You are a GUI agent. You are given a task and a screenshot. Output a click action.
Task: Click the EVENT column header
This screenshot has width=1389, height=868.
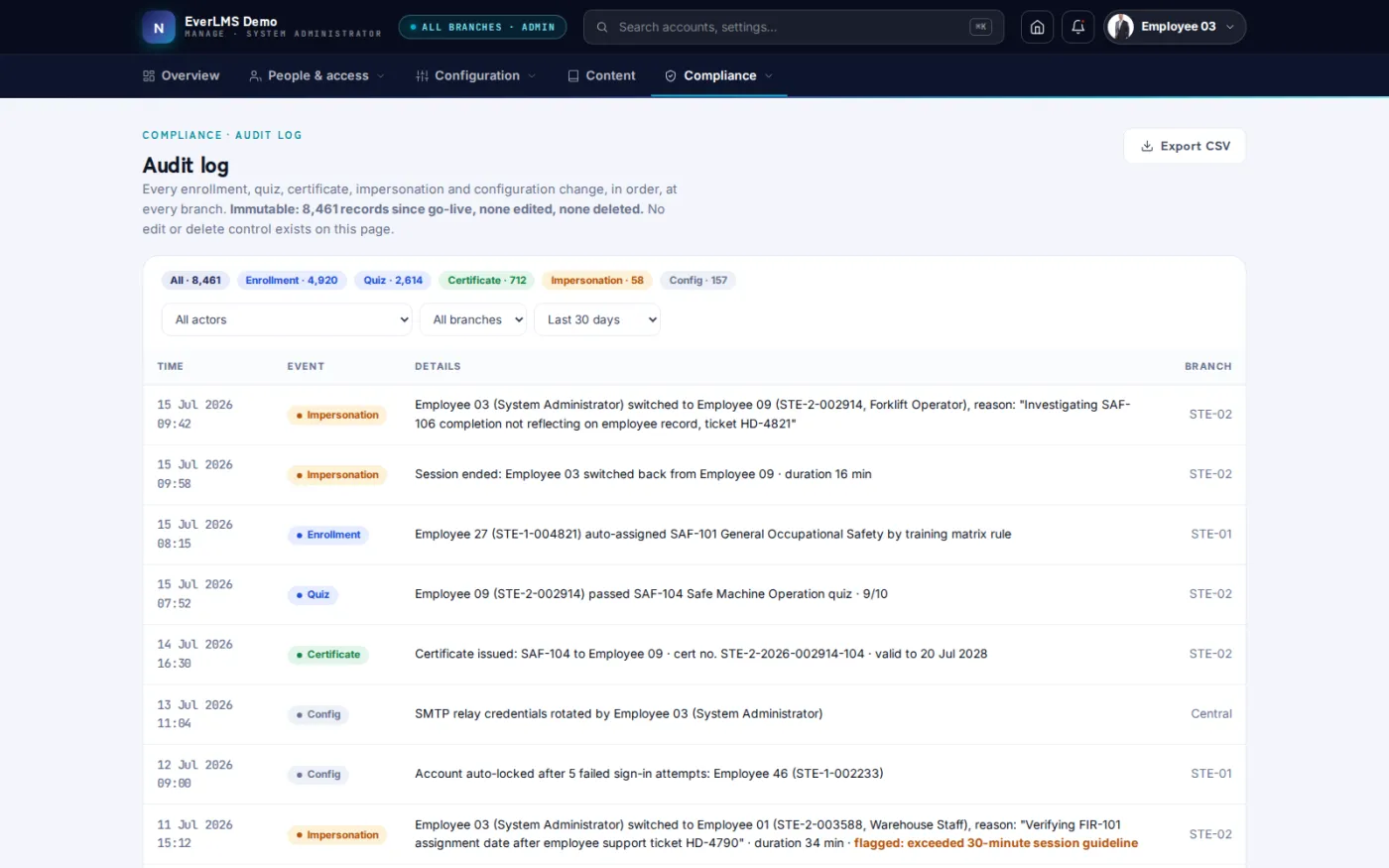[306, 366]
